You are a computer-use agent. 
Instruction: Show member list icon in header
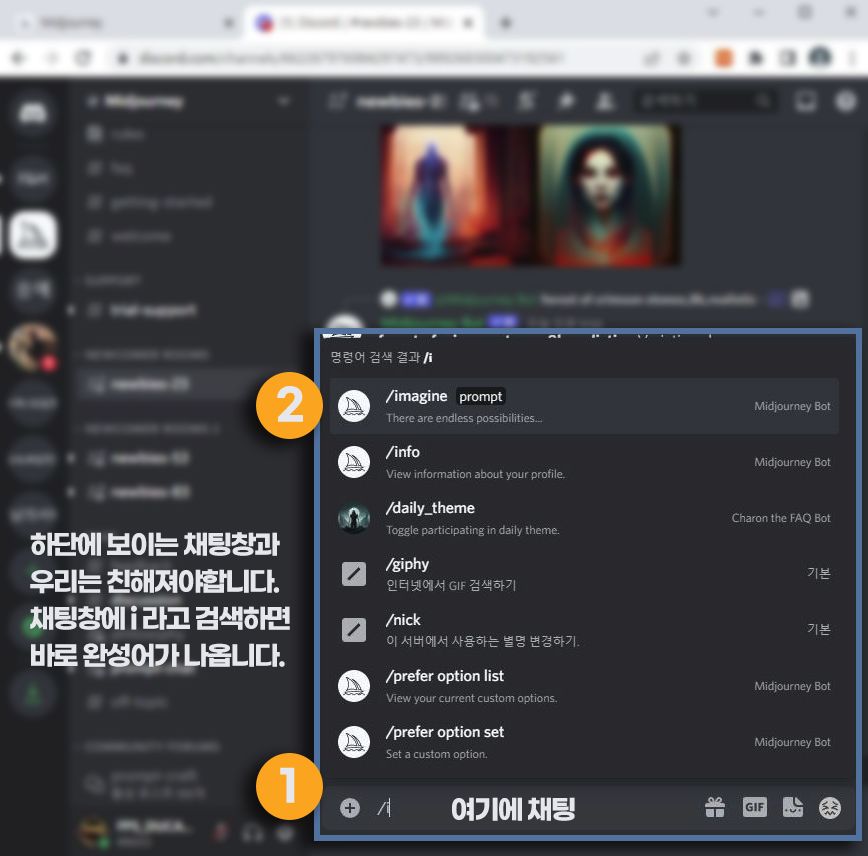[x=606, y=101]
